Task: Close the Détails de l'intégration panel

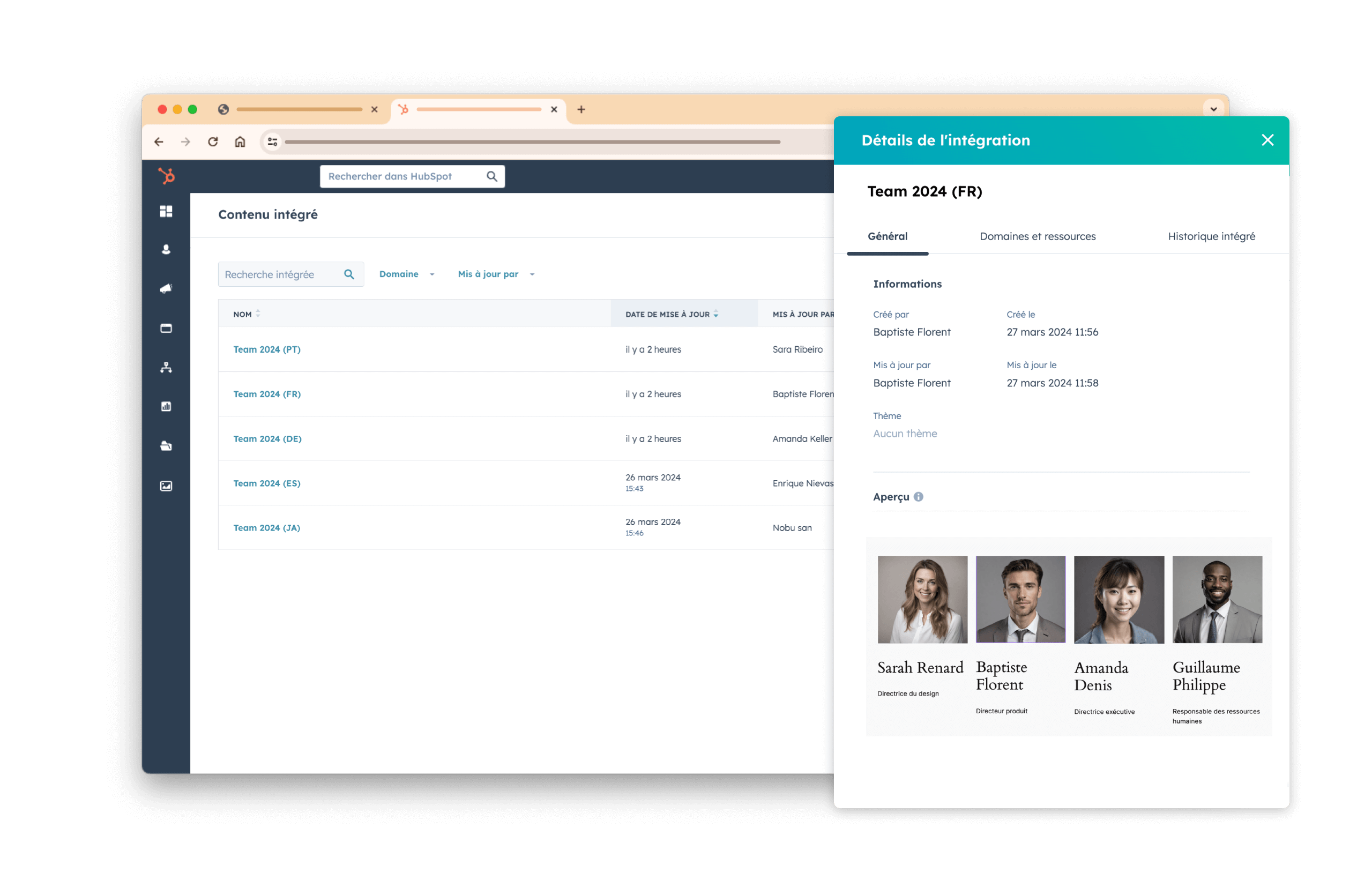Action: point(1267,140)
